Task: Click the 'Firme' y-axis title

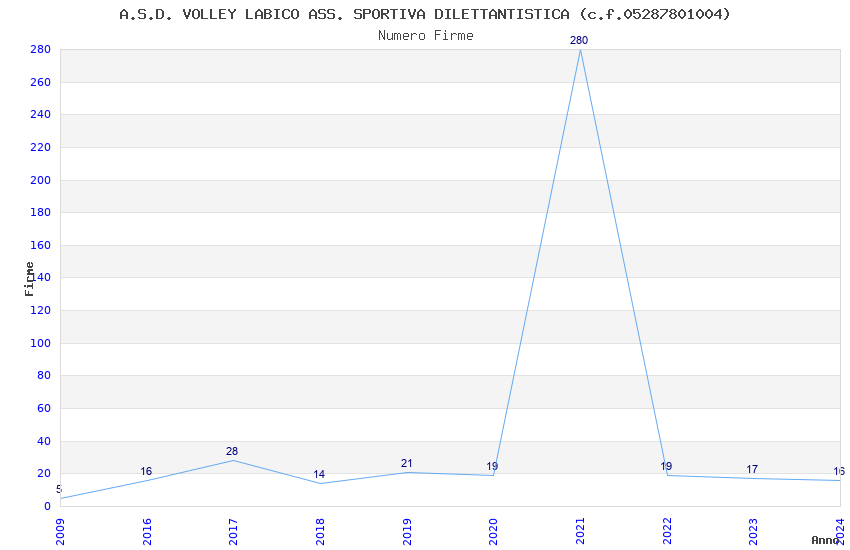Action: [x=29, y=279]
